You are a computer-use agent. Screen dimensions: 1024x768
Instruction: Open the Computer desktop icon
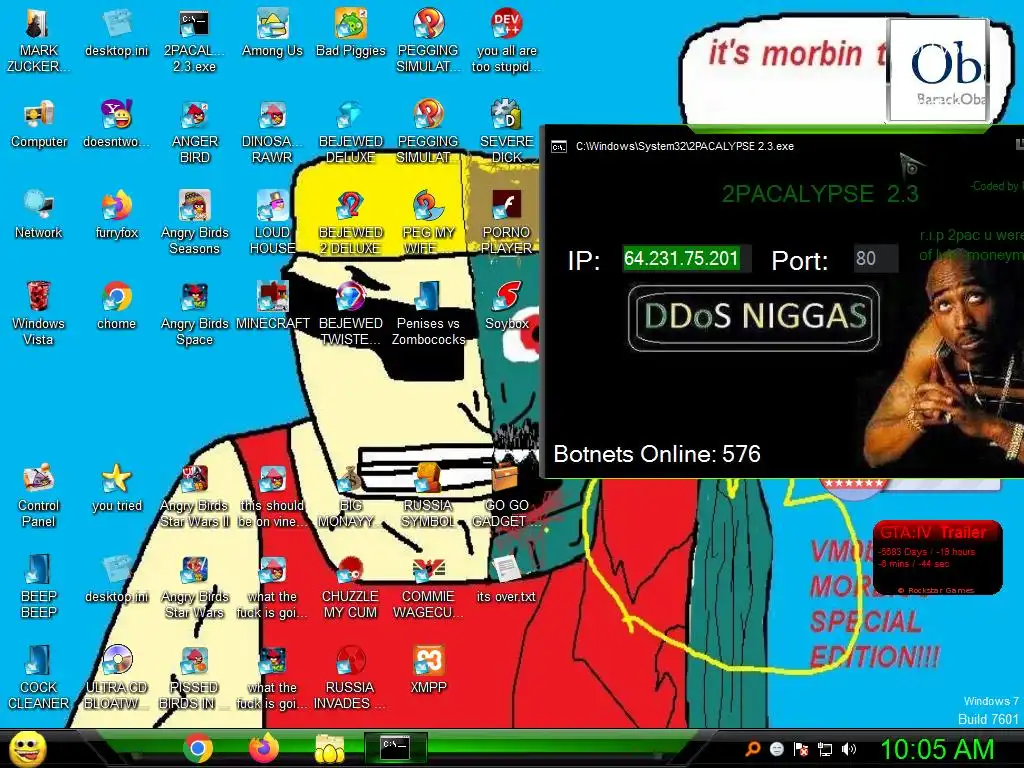coord(39,124)
